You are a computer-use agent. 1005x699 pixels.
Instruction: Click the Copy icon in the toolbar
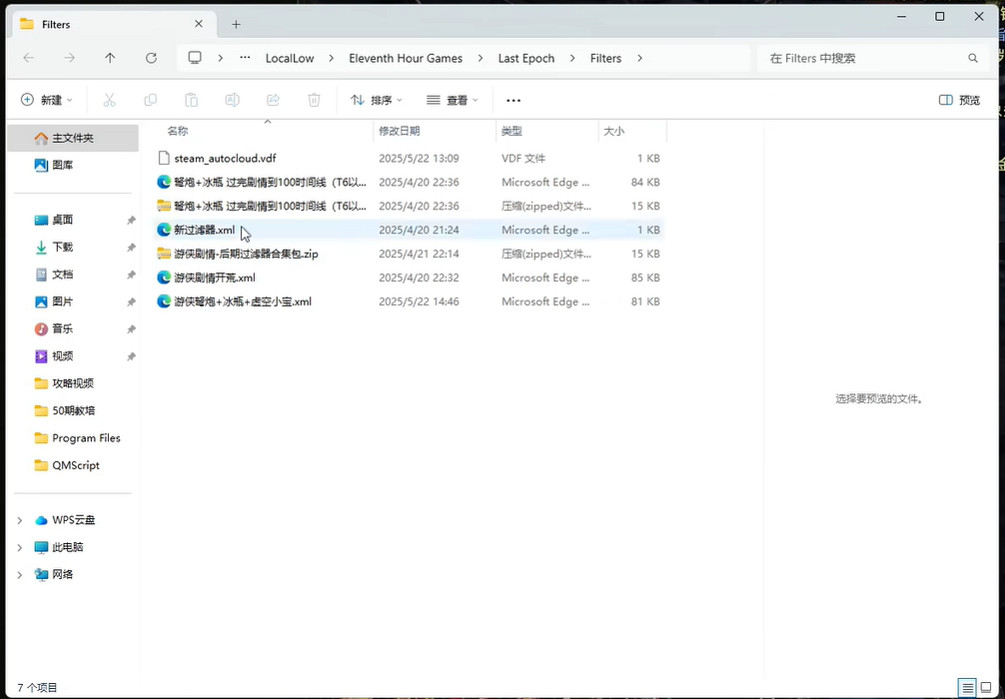click(150, 100)
